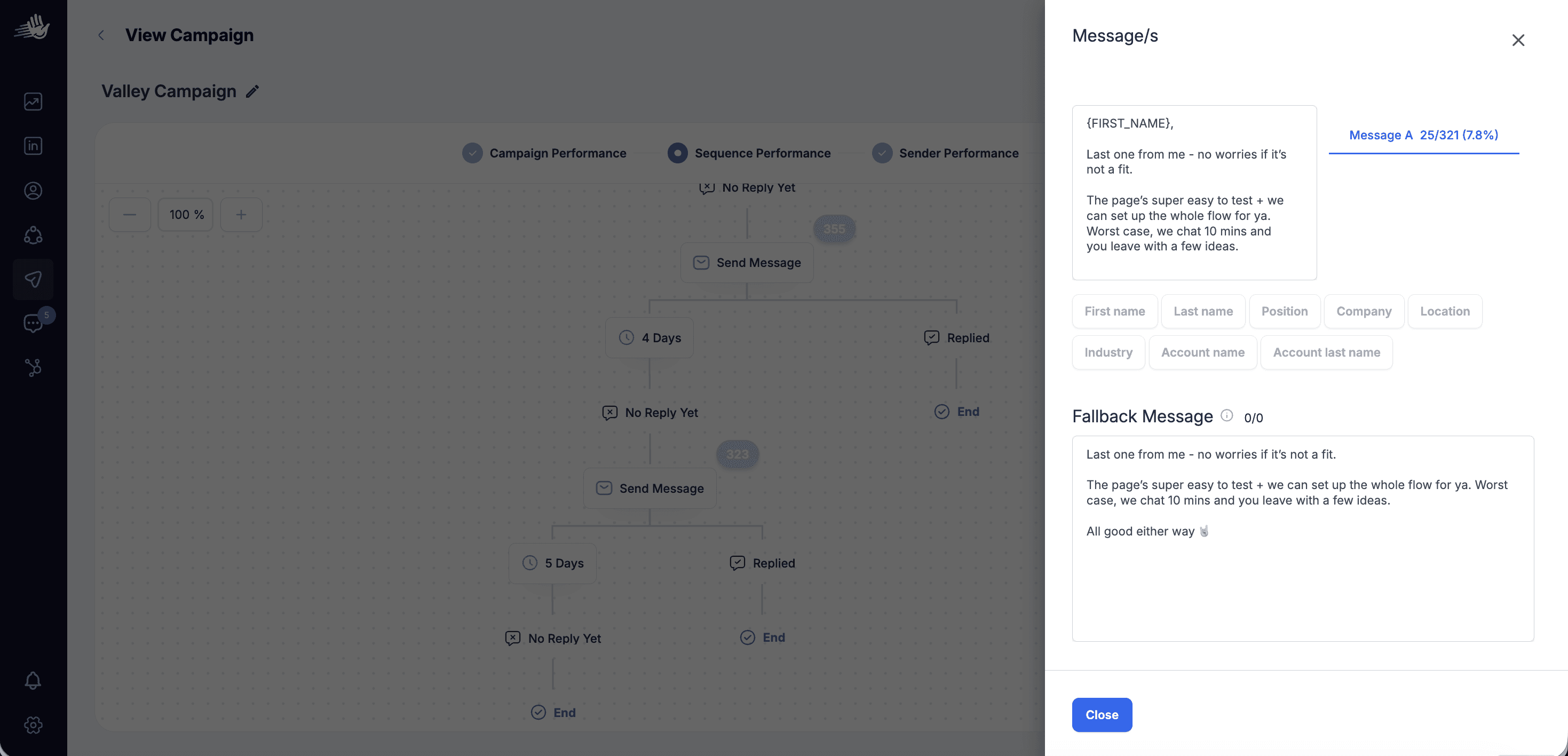
Task: Click inside the Fallback Message text area
Action: point(1302,584)
